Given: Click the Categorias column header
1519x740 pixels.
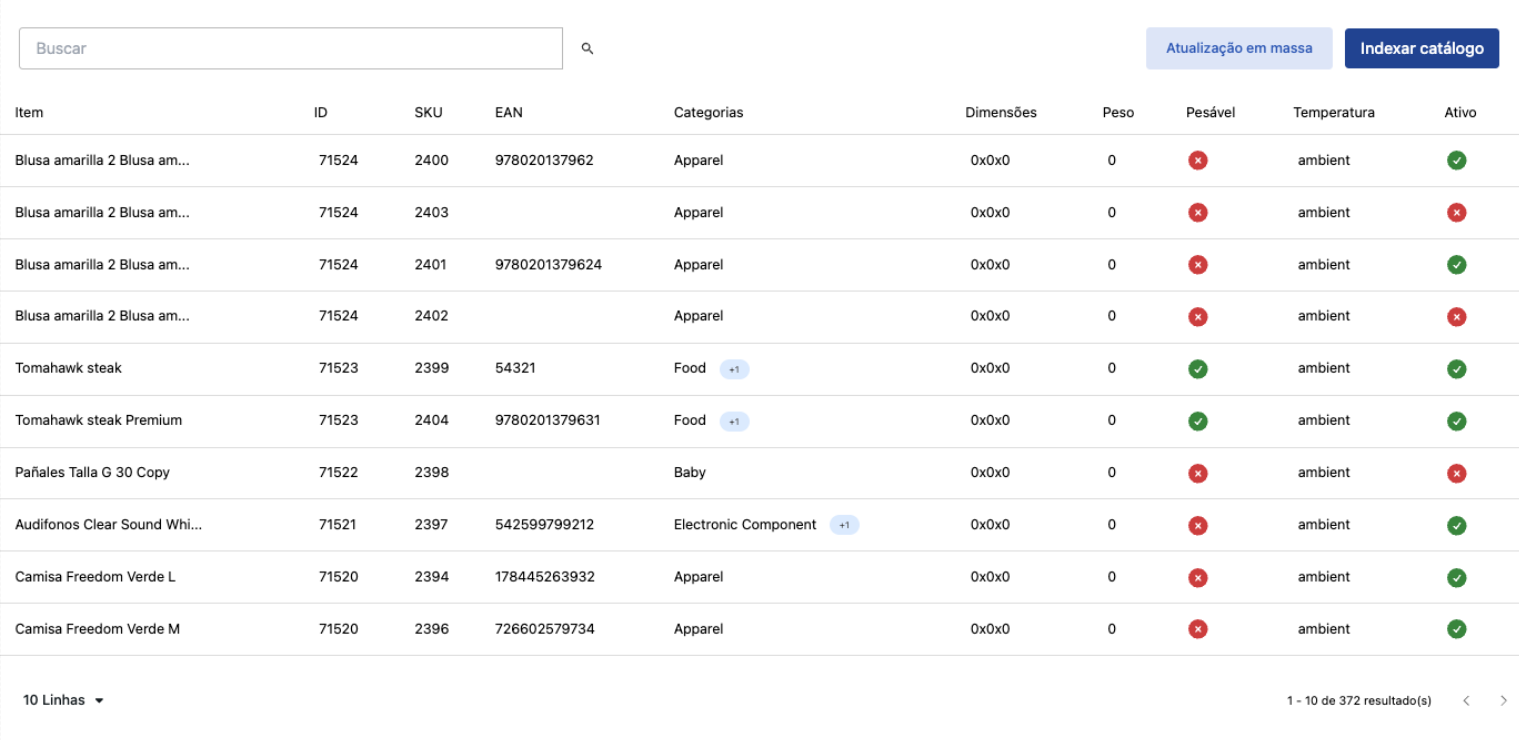Looking at the screenshot, I should click(708, 112).
